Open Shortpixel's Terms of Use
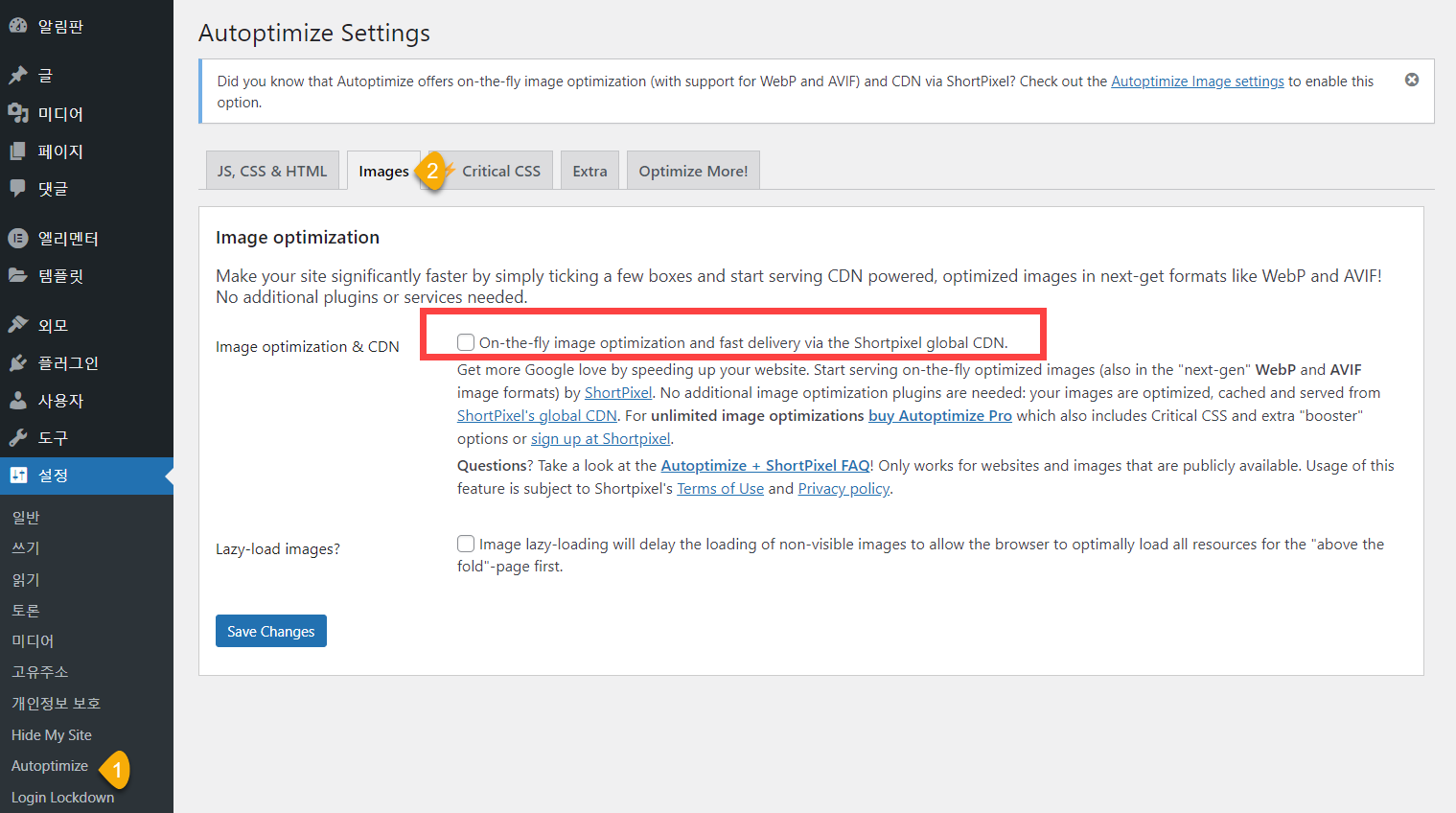 (720, 488)
